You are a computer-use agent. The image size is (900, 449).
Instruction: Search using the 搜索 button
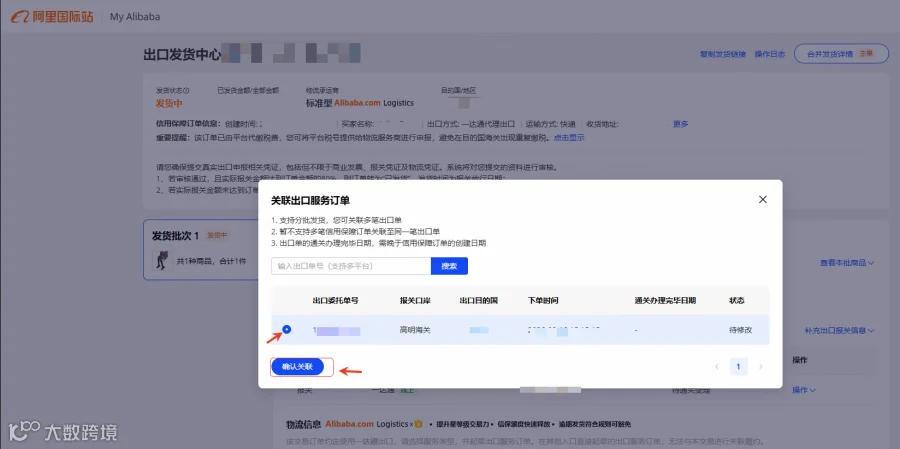click(449, 266)
